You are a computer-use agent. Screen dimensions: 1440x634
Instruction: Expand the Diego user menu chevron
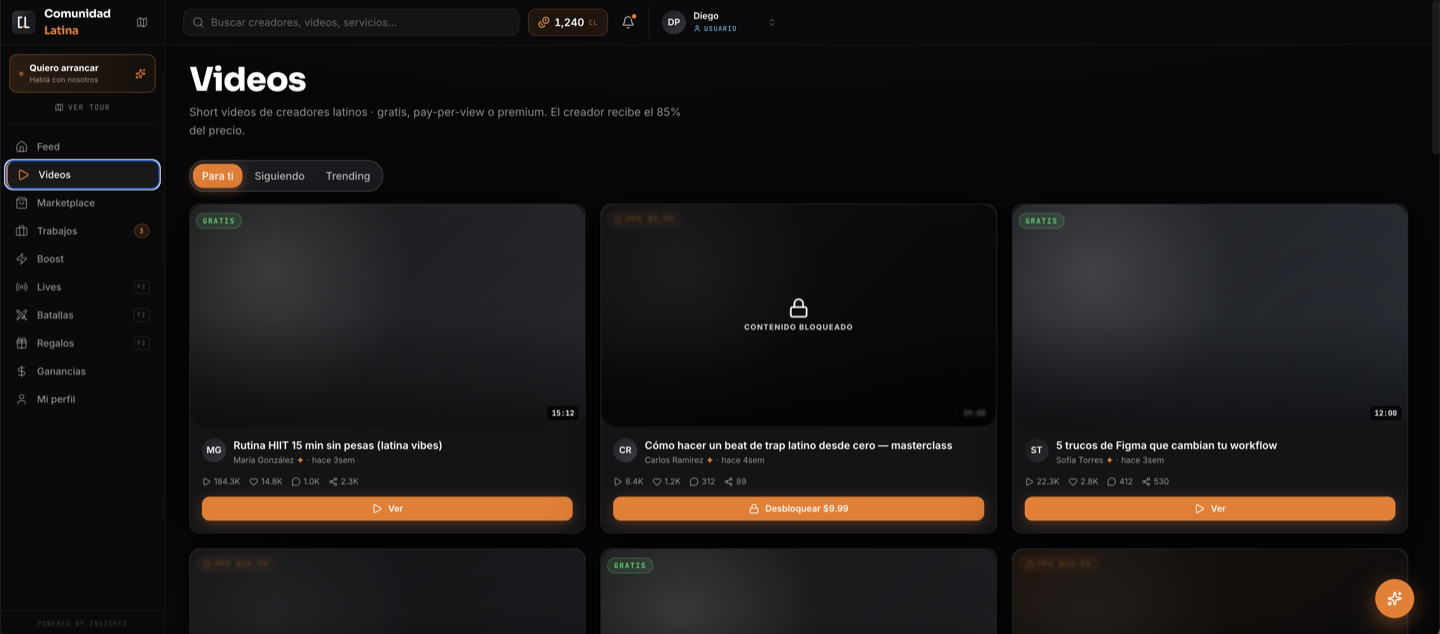coord(772,22)
